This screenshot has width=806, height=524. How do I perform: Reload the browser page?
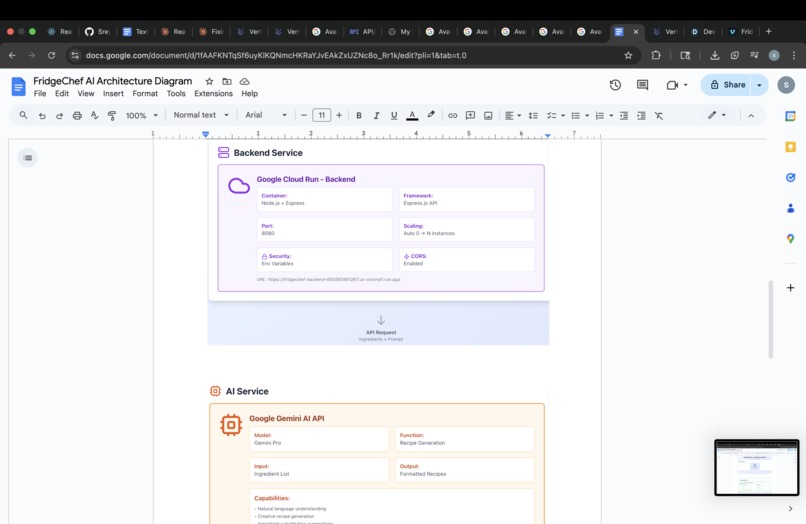coord(51,55)
